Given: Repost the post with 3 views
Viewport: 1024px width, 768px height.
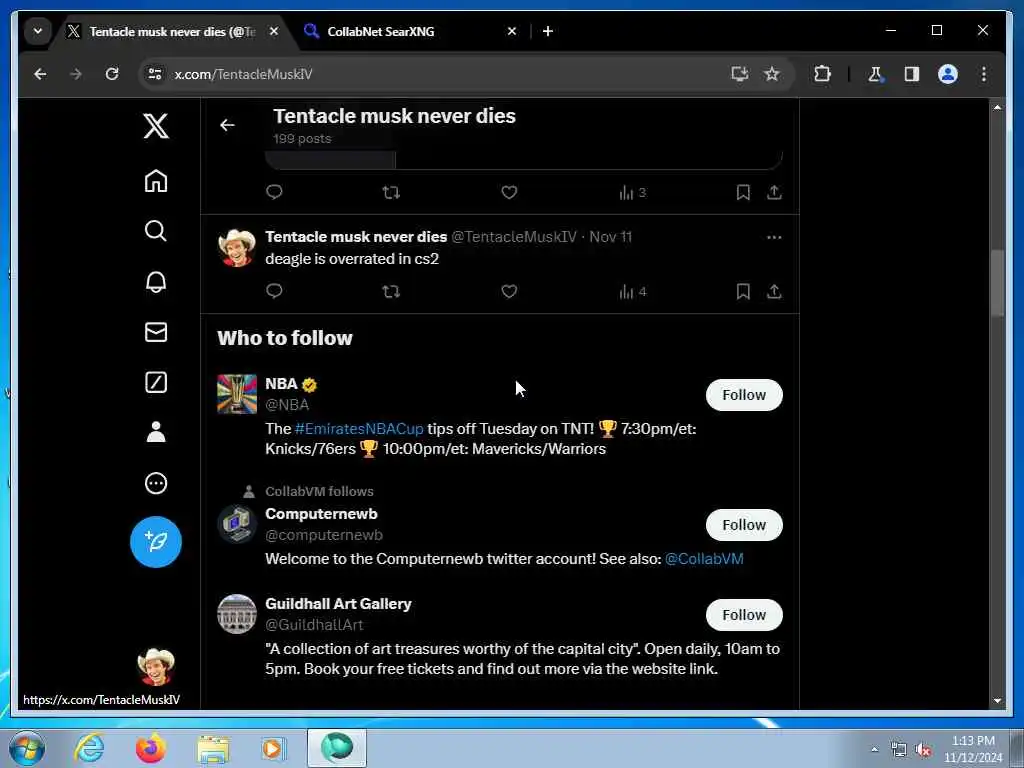Looking at the screenshot, I should [x=391, y=192].
